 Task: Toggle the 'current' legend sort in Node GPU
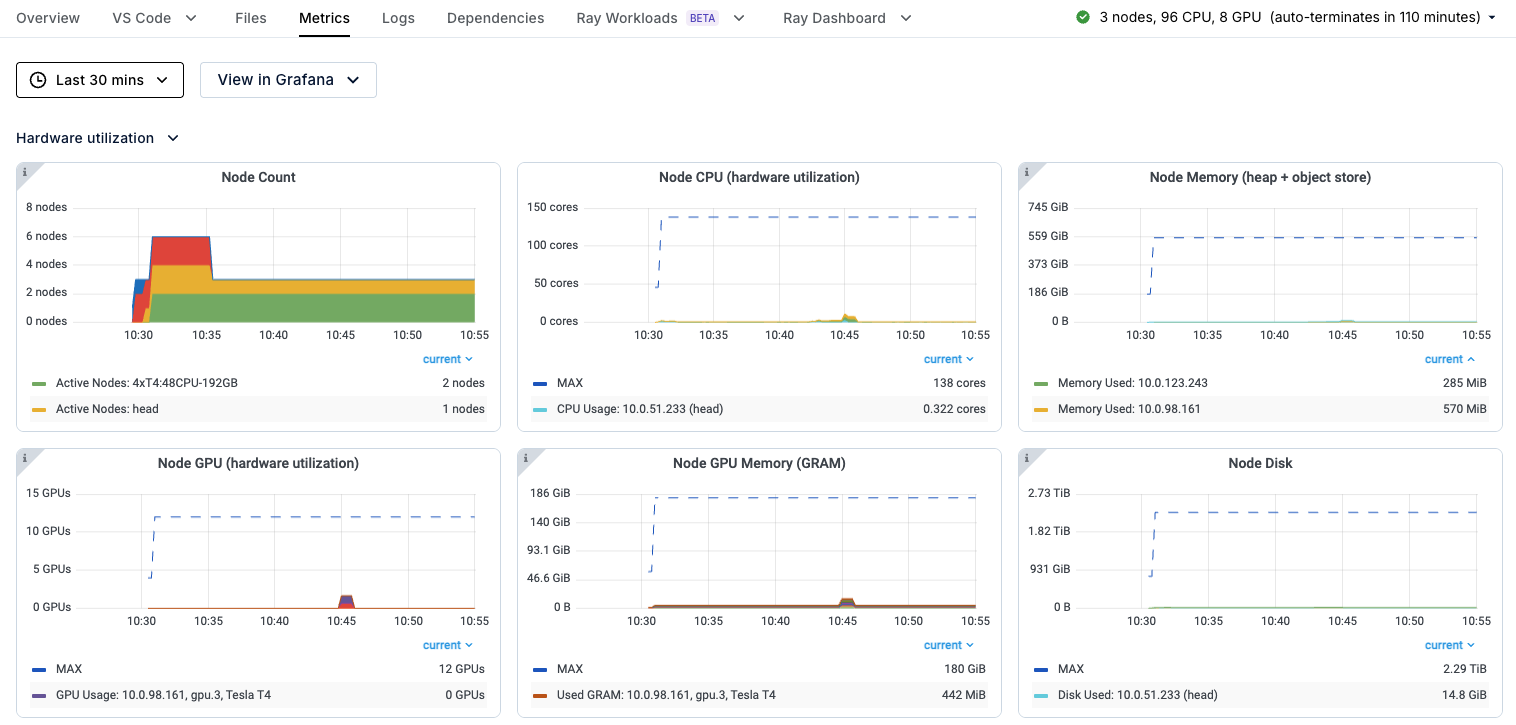447,645
